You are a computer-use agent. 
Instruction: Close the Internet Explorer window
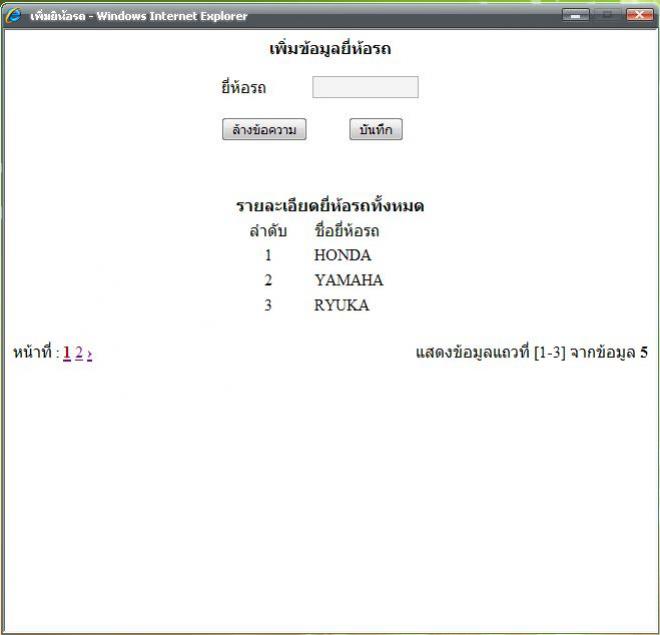pos(639,15)
